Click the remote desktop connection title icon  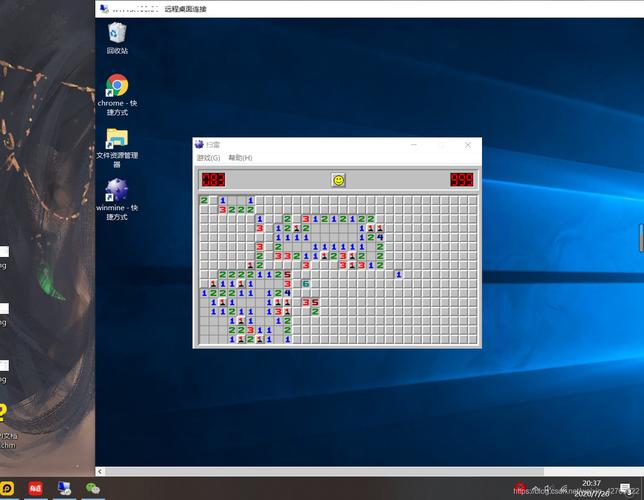[104, 9]
